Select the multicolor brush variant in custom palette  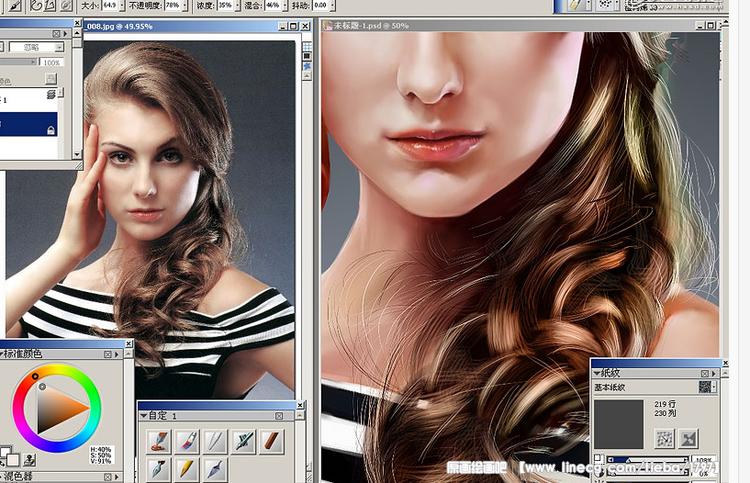187,441
